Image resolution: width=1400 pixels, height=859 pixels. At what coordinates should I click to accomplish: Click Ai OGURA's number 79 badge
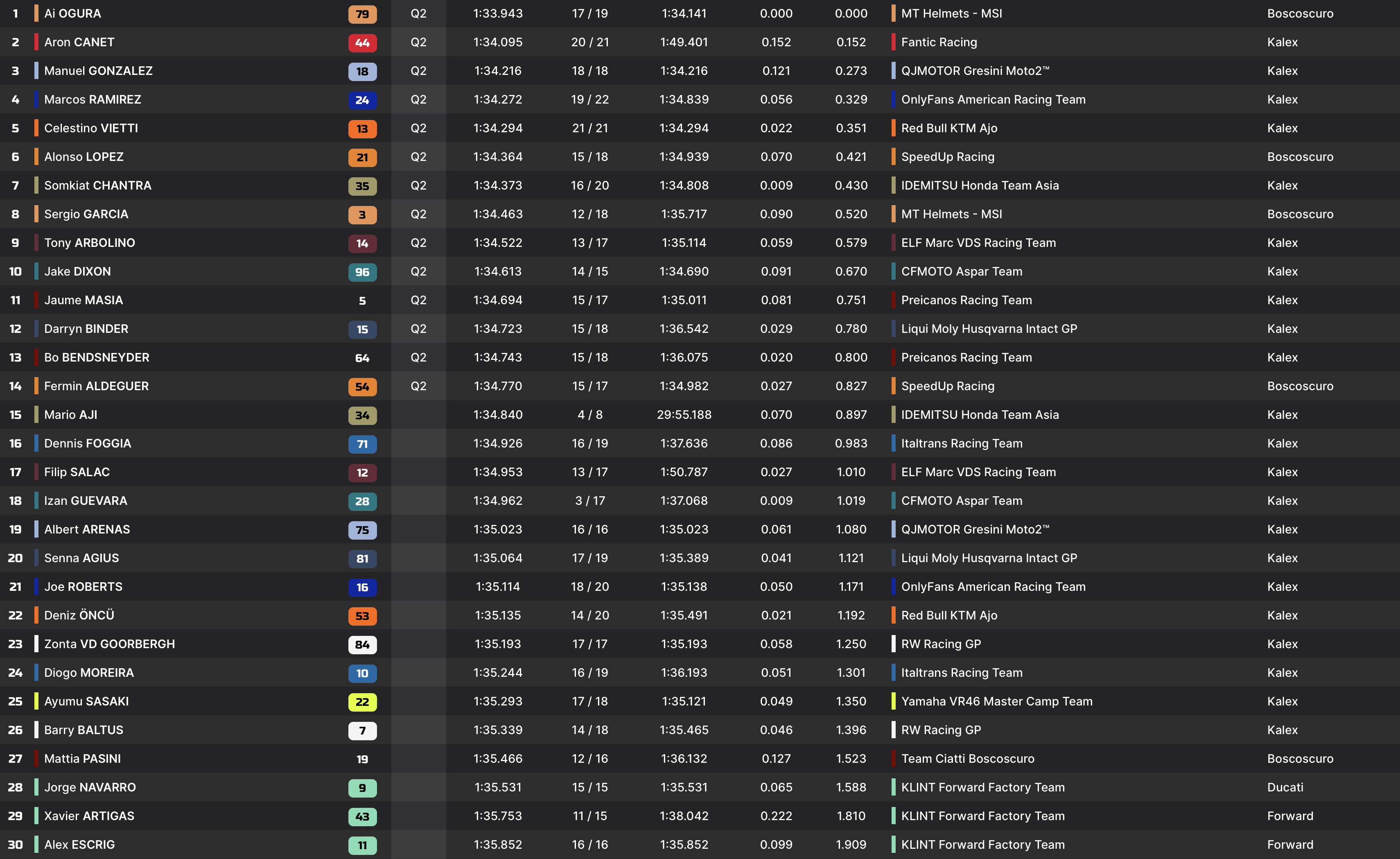(362, 14)
